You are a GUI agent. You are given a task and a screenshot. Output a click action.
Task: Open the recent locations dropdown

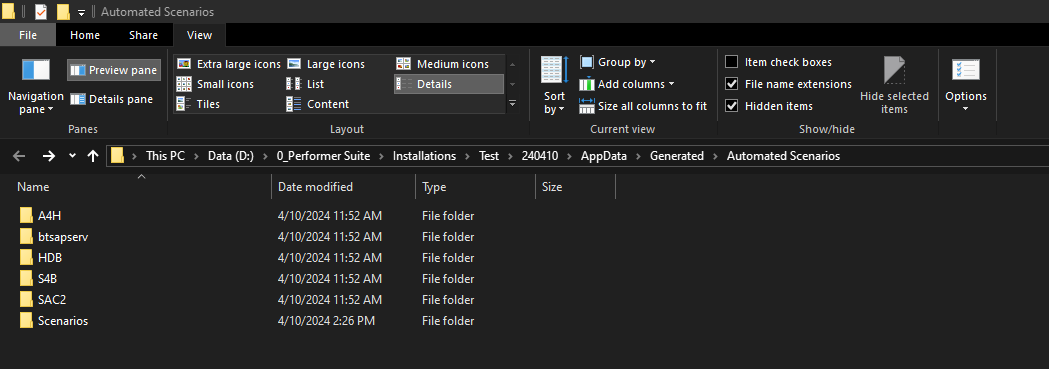(x=72, y=156)
